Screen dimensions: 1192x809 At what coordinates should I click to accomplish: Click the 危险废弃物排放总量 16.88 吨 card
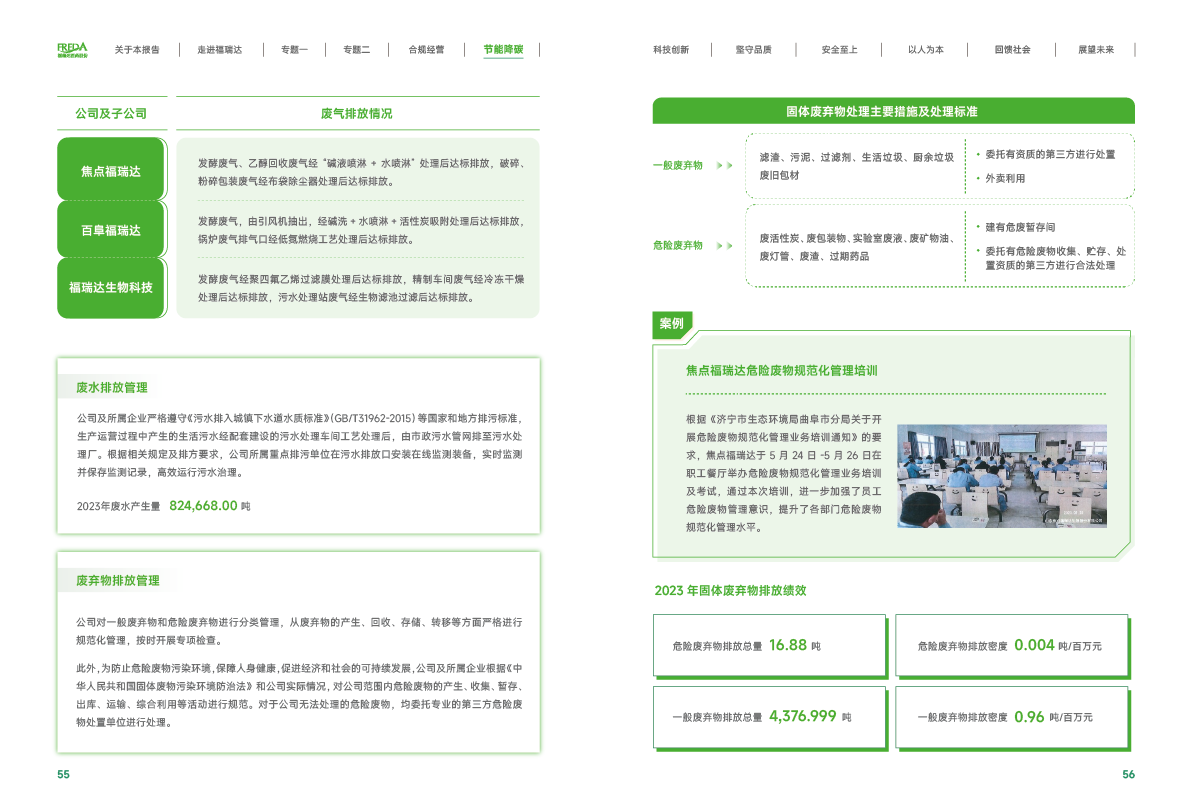click(769, 645)
